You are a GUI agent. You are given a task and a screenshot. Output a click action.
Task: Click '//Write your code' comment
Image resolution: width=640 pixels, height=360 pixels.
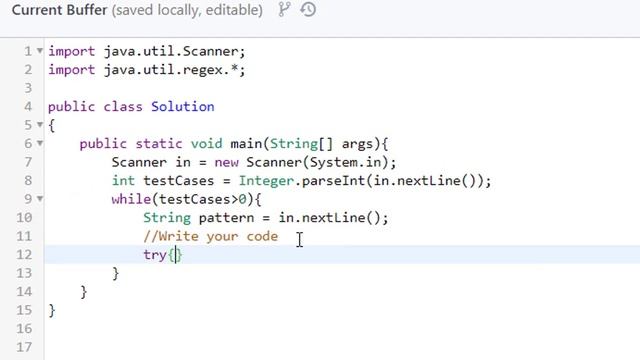pos(211,236)
